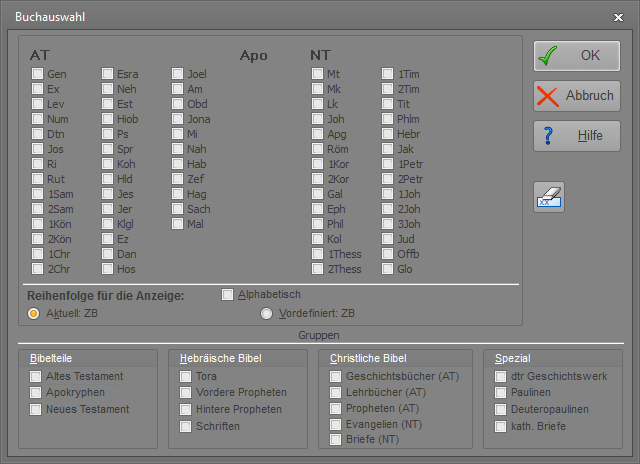This screenshot has height=464, width=640.
Task: Choose the Vordefiniert: ZB radio option
Action: click(266, 313)
